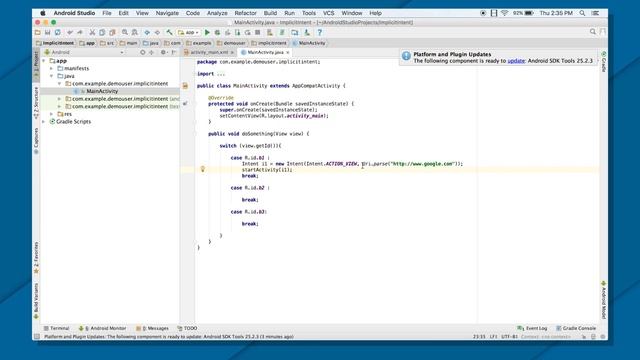Click the Open folder toolbar icon
This screenshot has height=360, width=640.
click(x=38, y=32)
